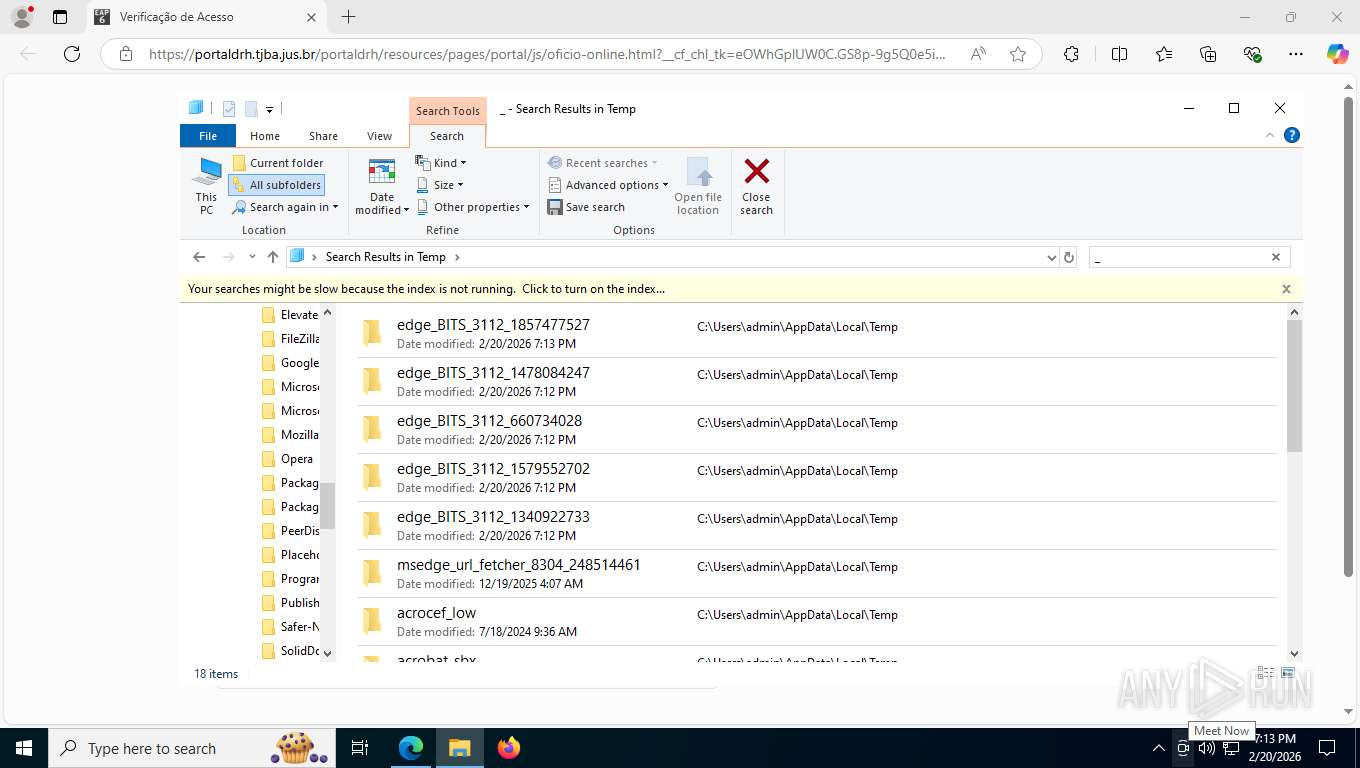This screenshot has height=768, width=1360.
Task: Open new Edge tab plus button
Action: (x=348, y=17)
